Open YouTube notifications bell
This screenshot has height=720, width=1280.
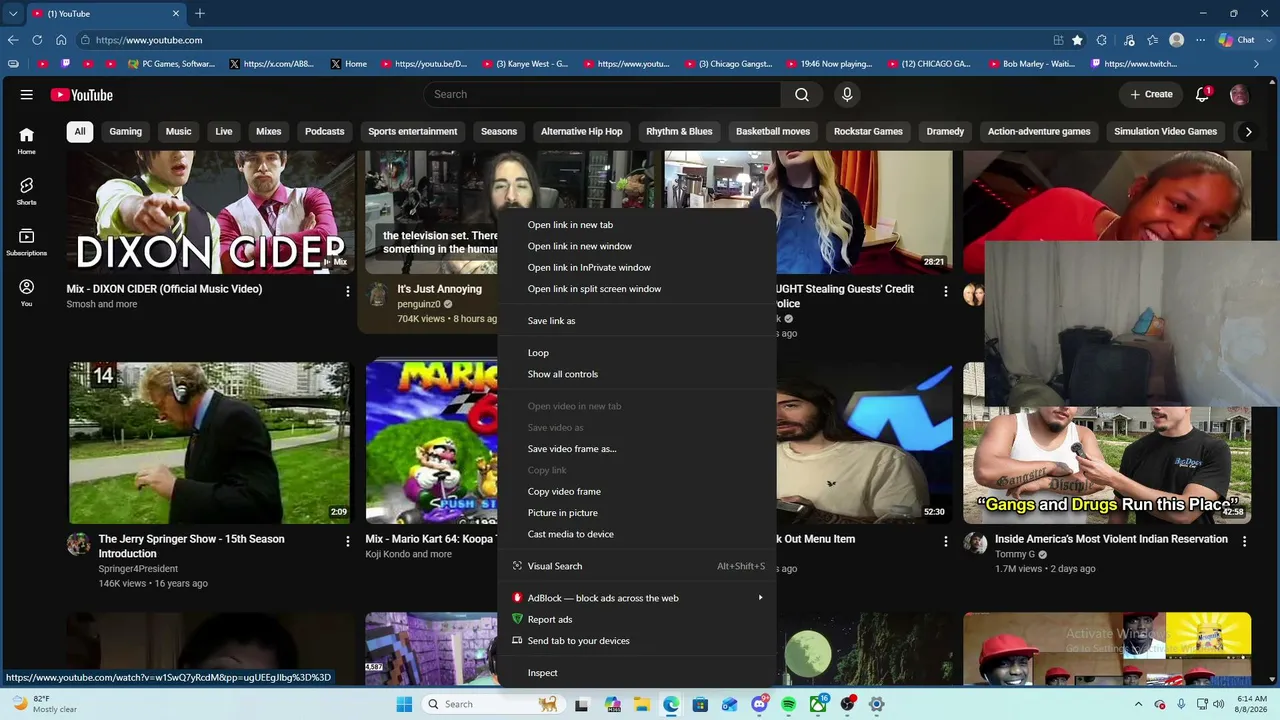click(x=1203, y=94)
